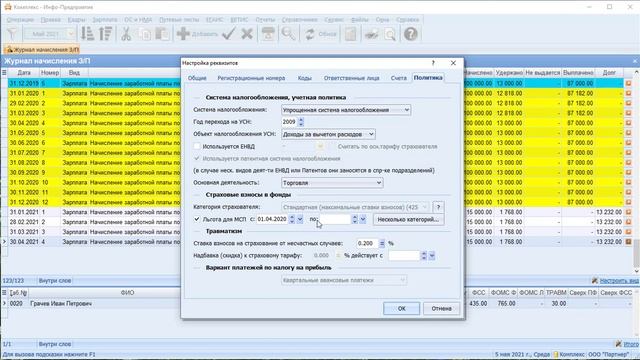Image resolution: width=640 pixels, height=360 pixels.
Task: Switch to the Коды tab
Action: pos(304,78)
